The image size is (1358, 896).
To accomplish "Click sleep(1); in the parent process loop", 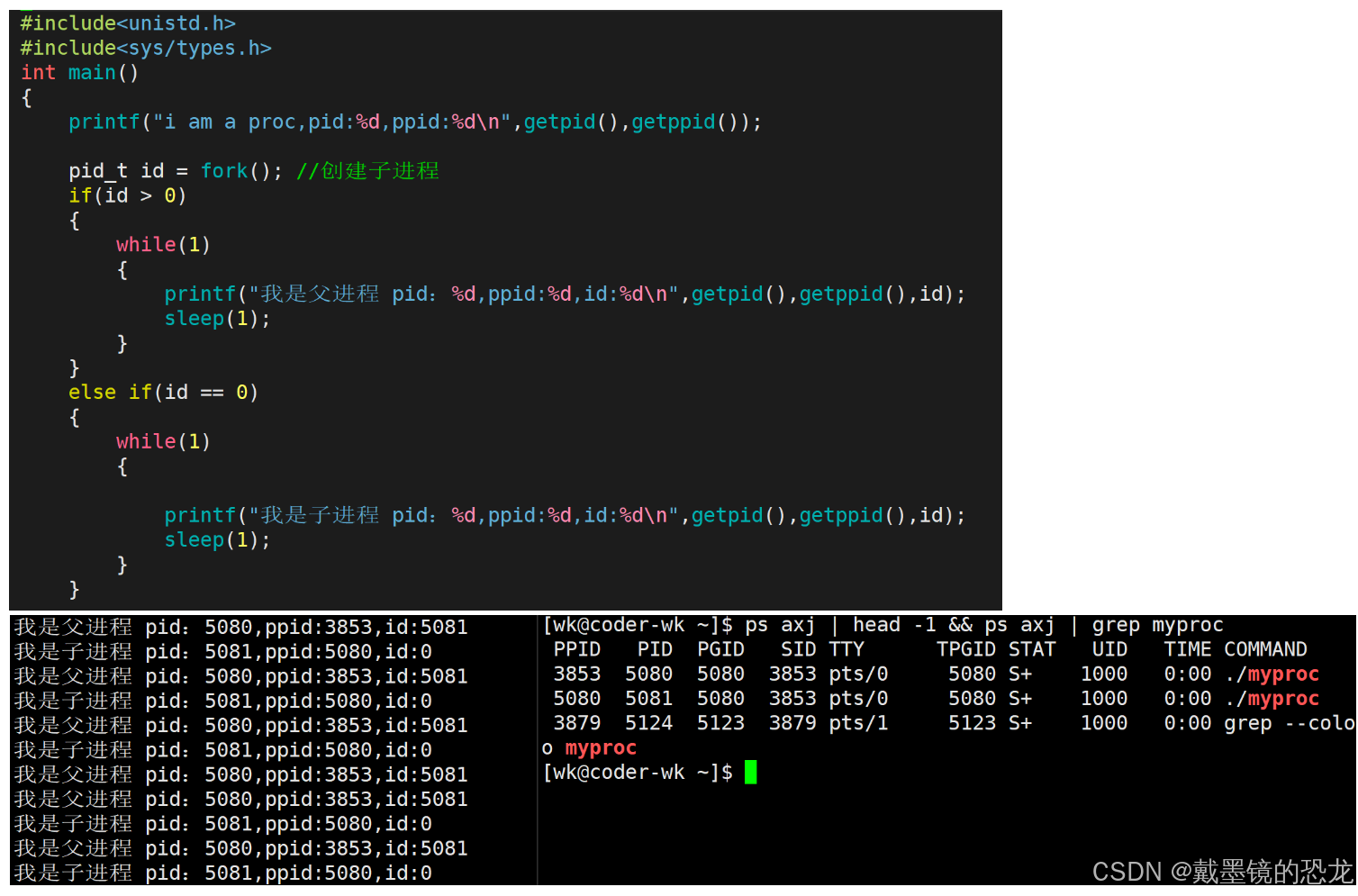I will pyautogui.click(x=217, y=319).
